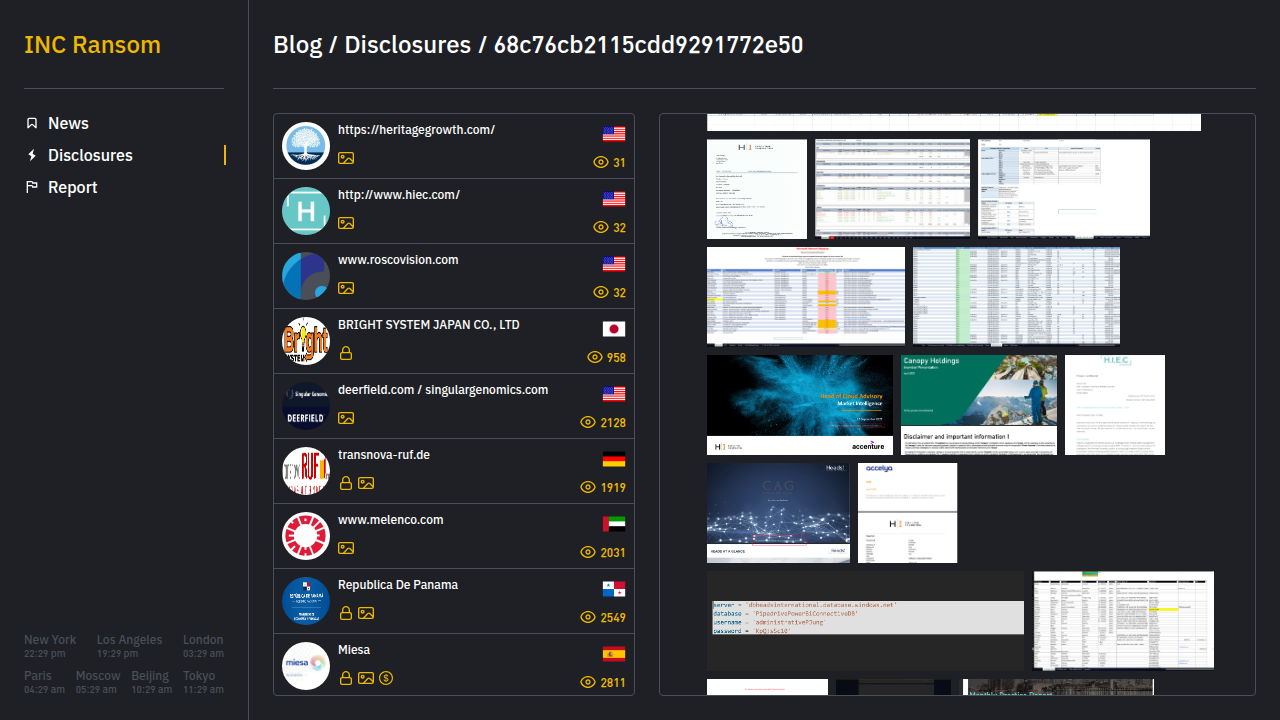Click the News bookmark icon

(32, 123)
